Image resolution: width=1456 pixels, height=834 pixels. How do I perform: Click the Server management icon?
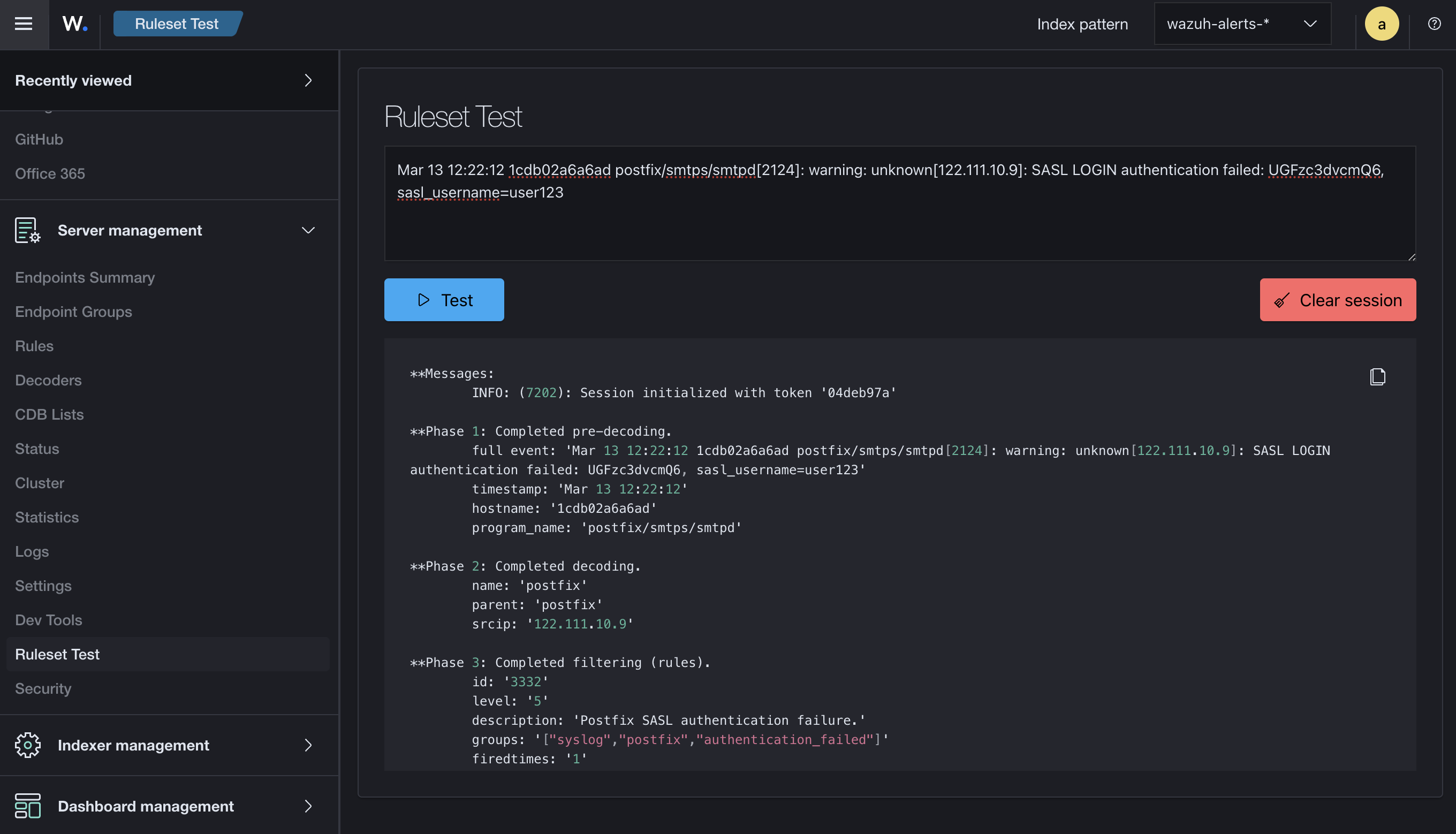[27, 230]
